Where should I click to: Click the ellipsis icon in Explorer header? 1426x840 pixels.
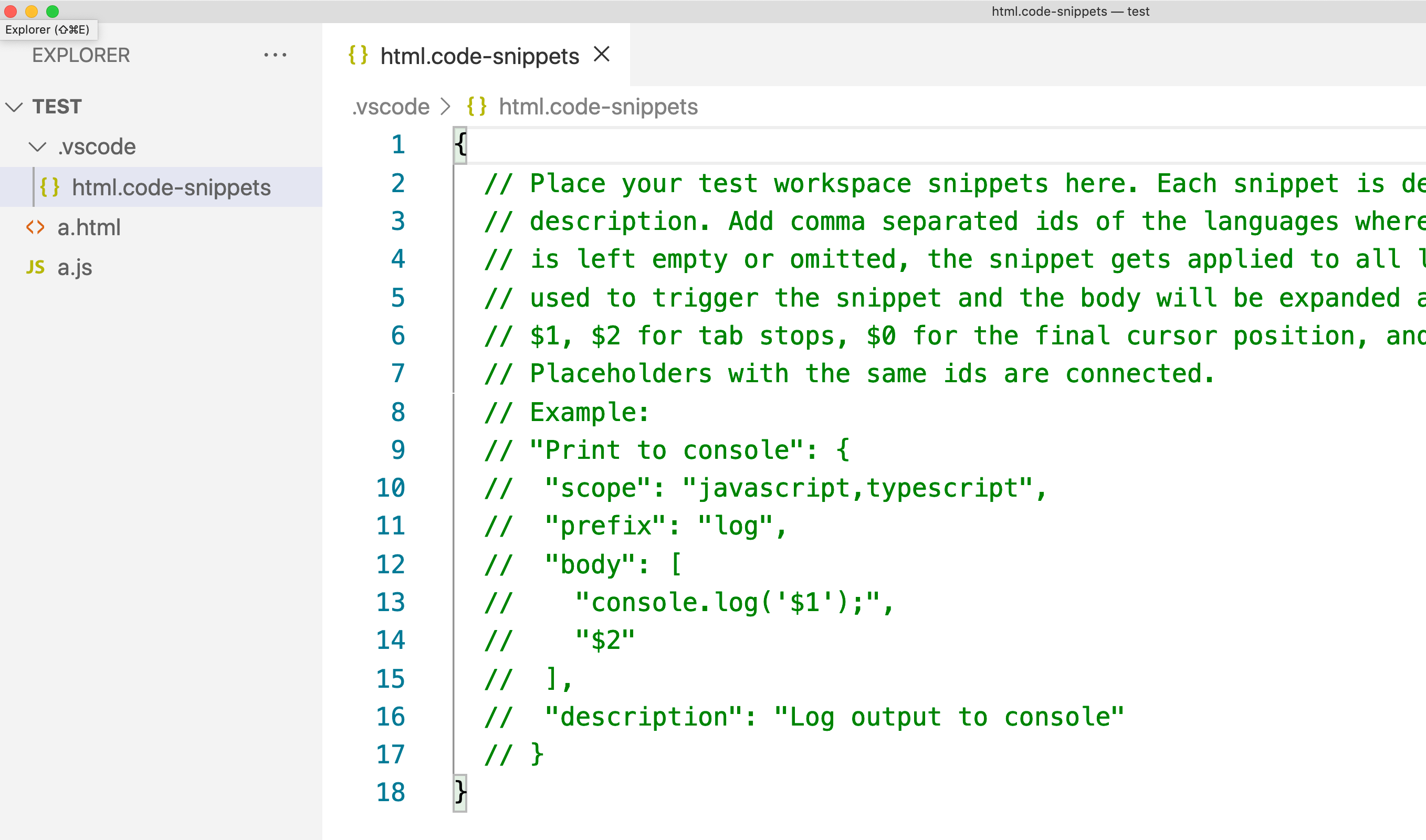pyautogui.click(x=275, y=55)
